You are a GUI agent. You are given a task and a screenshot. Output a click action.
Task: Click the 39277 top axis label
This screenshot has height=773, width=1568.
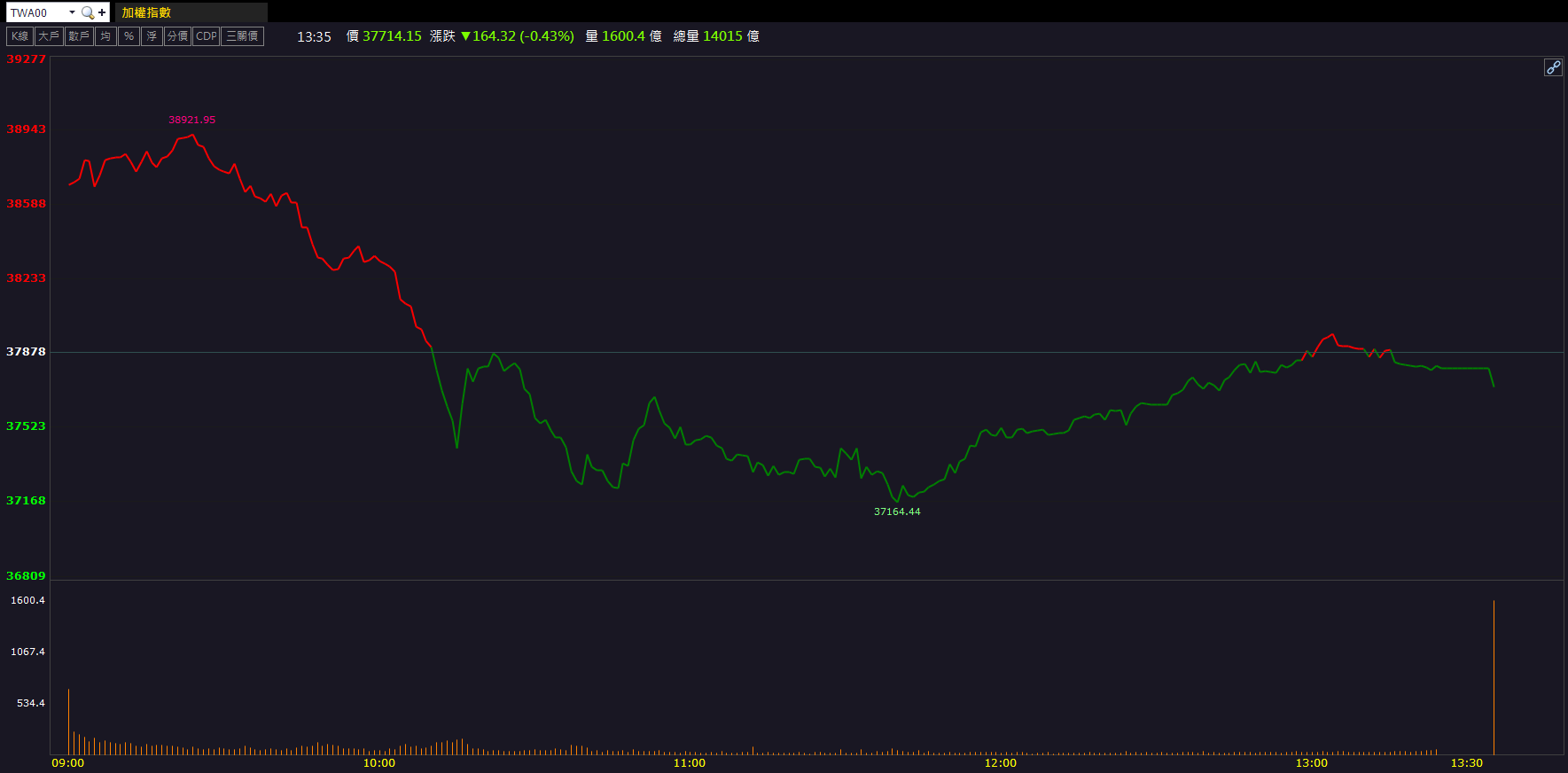(x=26, y=59)
